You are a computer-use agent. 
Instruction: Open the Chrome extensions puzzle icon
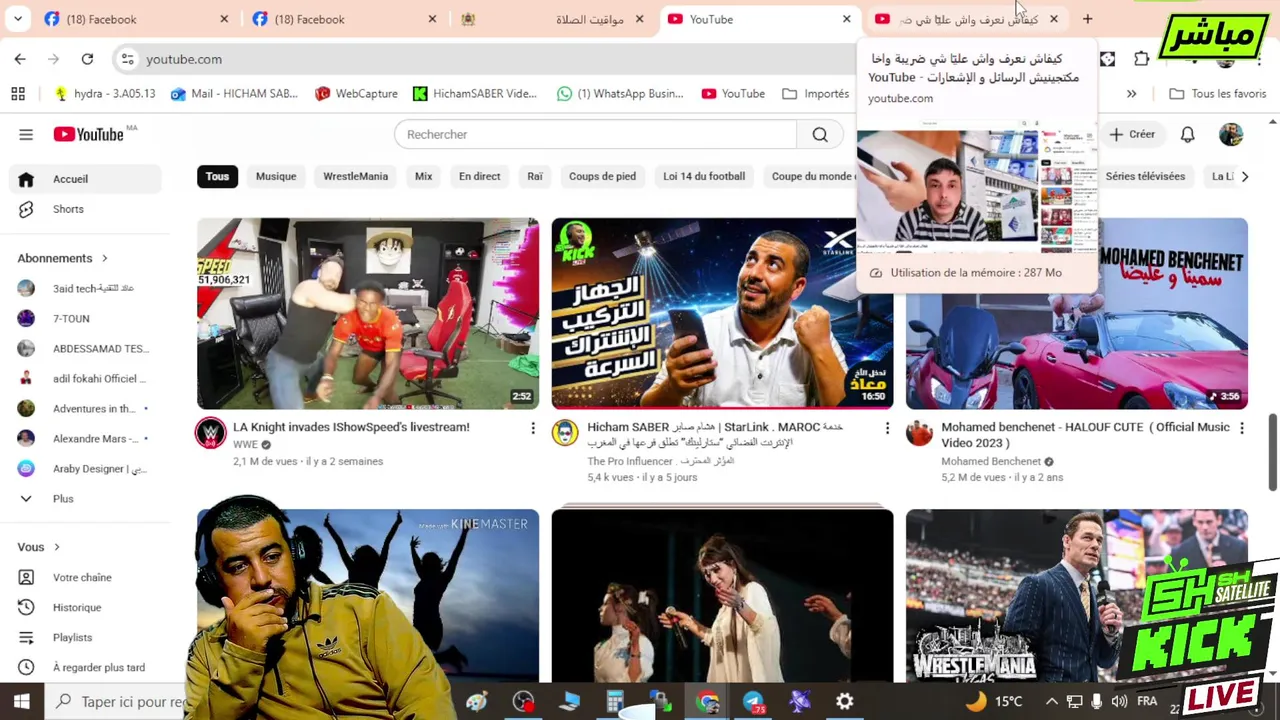(1141, 59)
